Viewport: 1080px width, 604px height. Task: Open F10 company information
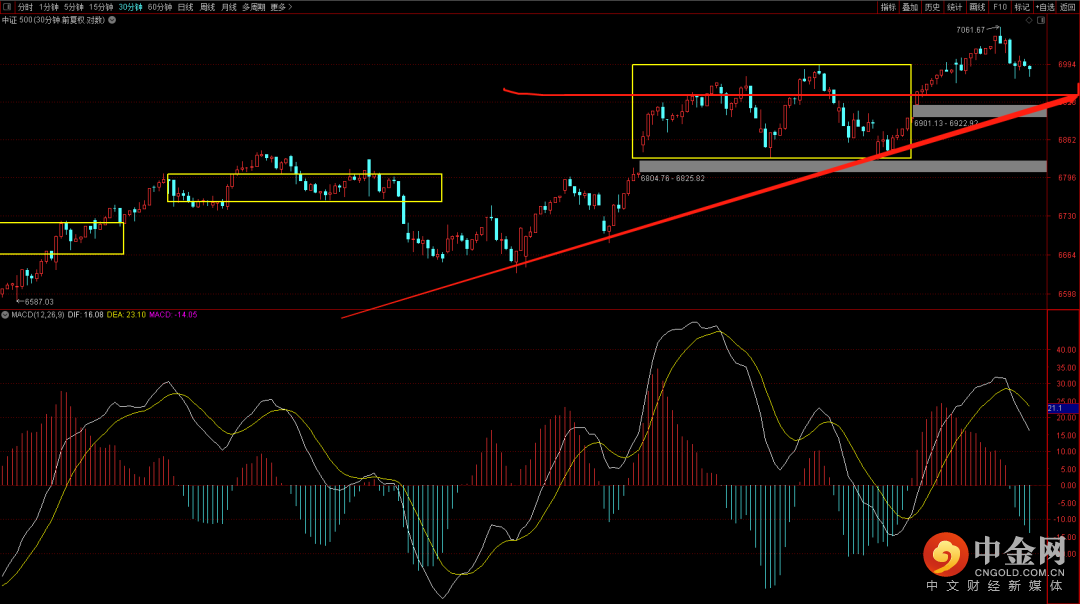coord(999,7)
